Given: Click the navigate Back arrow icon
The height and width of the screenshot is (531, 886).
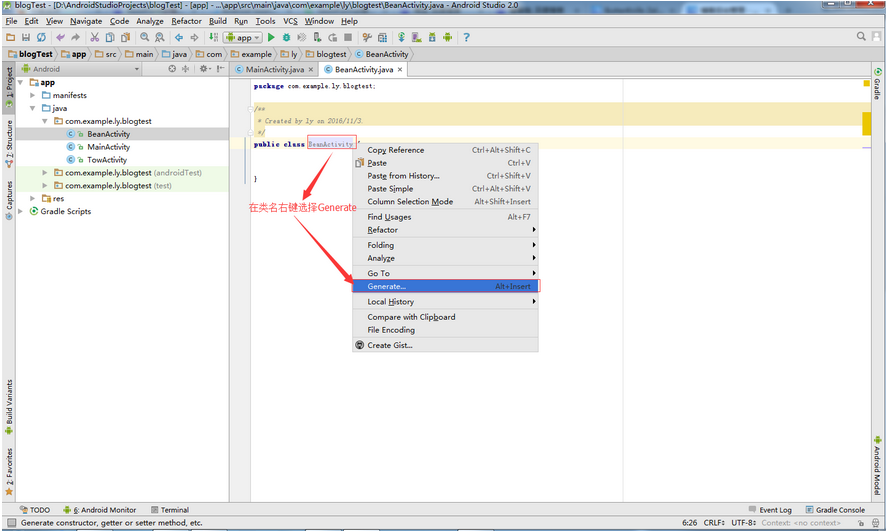Looking at the screenshot, I should coord(179,37).
